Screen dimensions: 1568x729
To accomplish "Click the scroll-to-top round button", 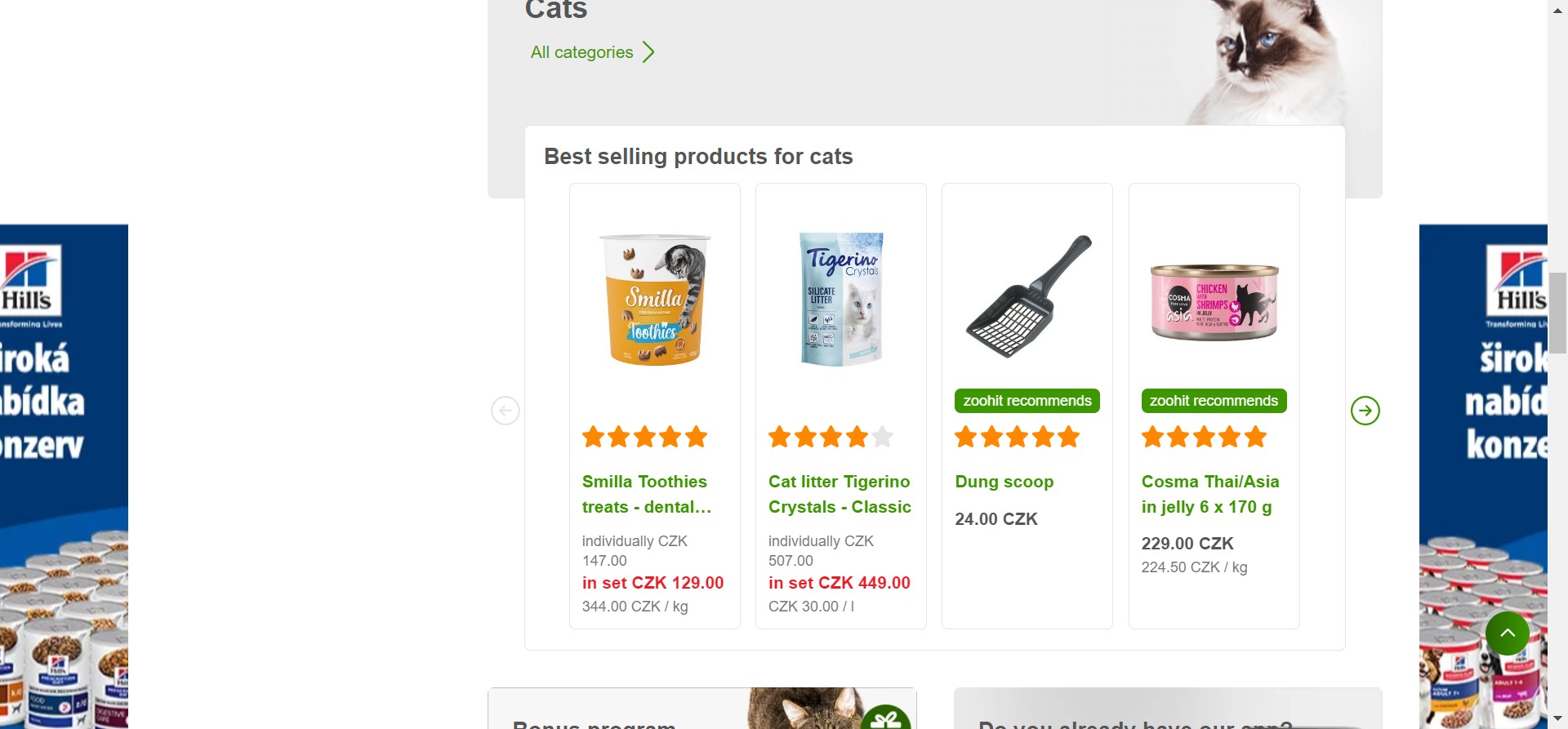I will pos(1507,633).
